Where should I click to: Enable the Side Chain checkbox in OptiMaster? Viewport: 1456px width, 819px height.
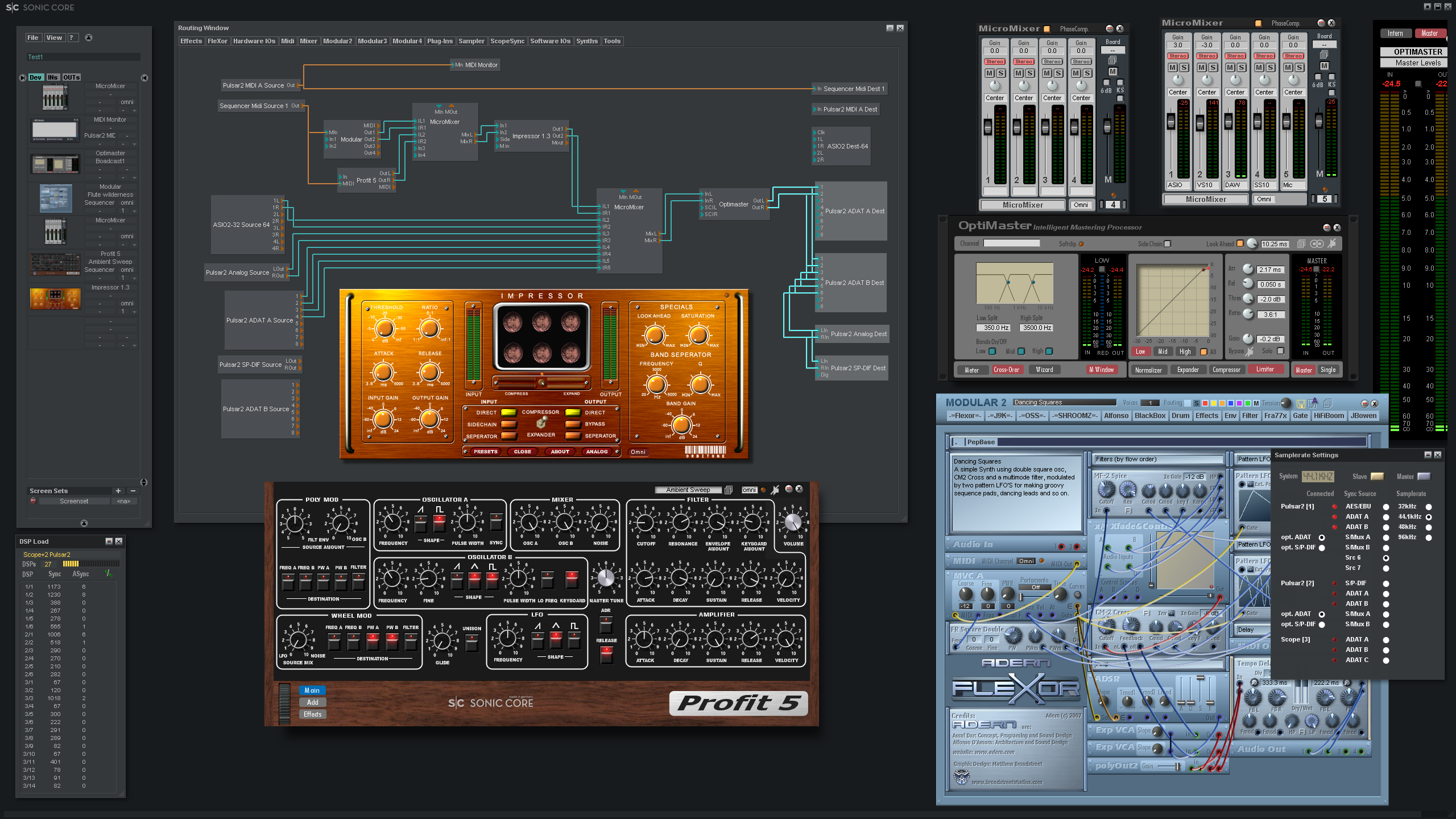(1169, 243)
